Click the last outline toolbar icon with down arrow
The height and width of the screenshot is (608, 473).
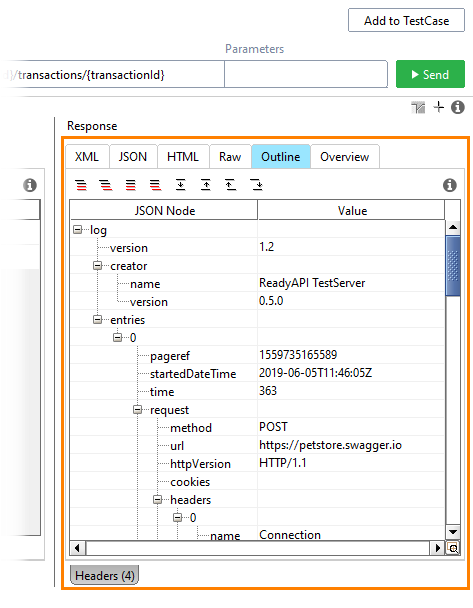[257, 185]
